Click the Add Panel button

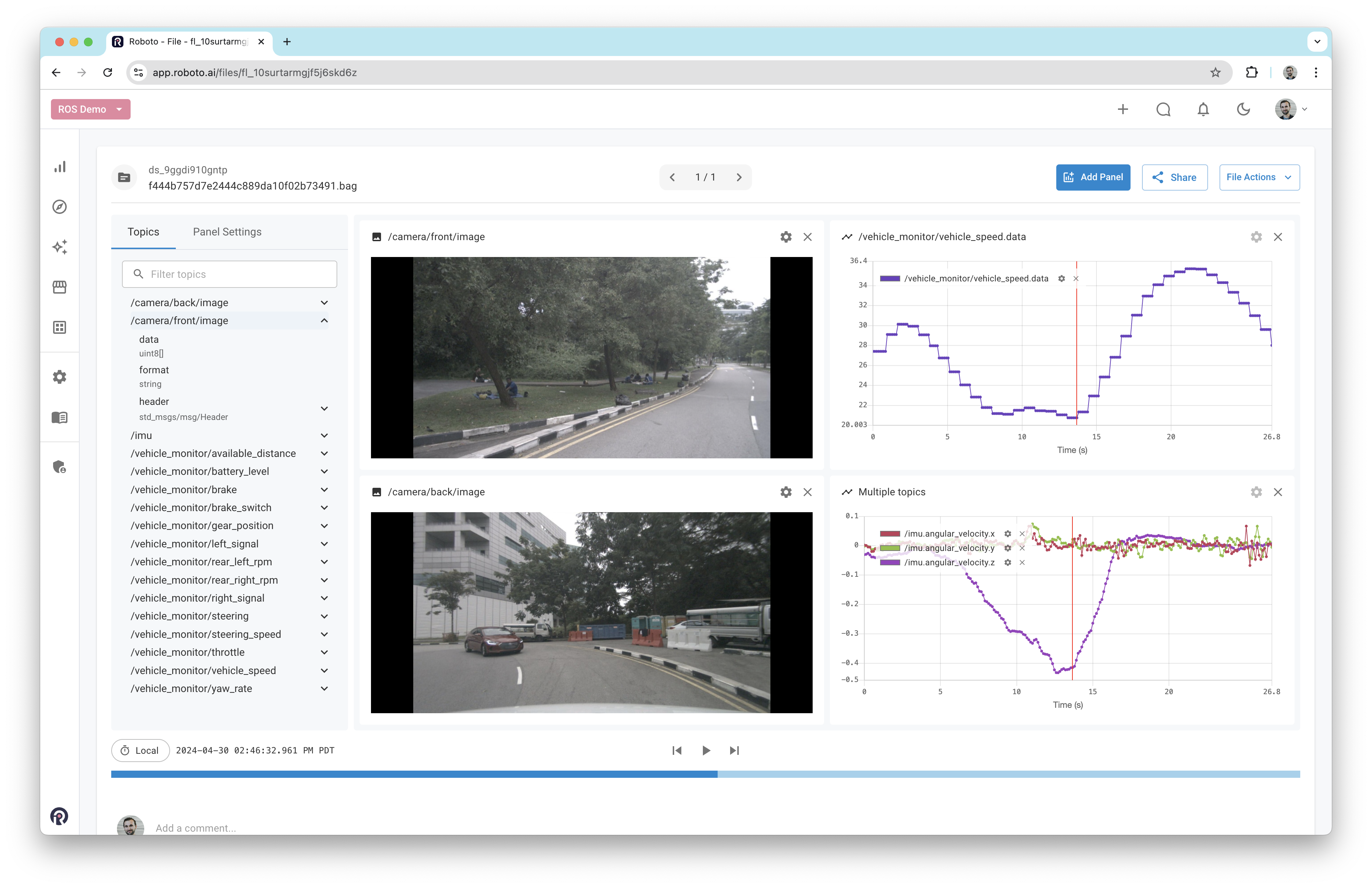click(x=1093, y=178)
